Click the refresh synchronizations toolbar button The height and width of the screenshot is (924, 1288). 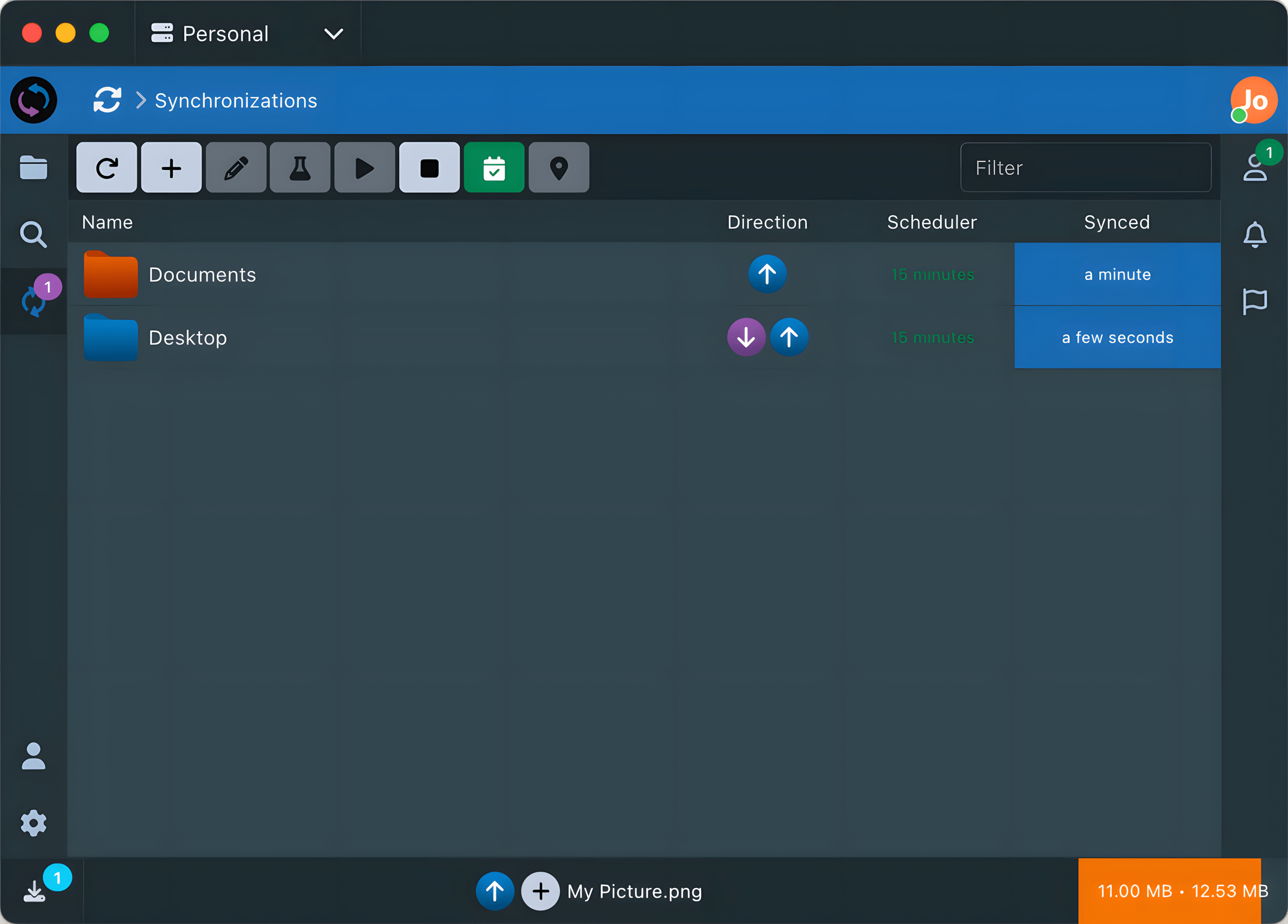point(106,168)
